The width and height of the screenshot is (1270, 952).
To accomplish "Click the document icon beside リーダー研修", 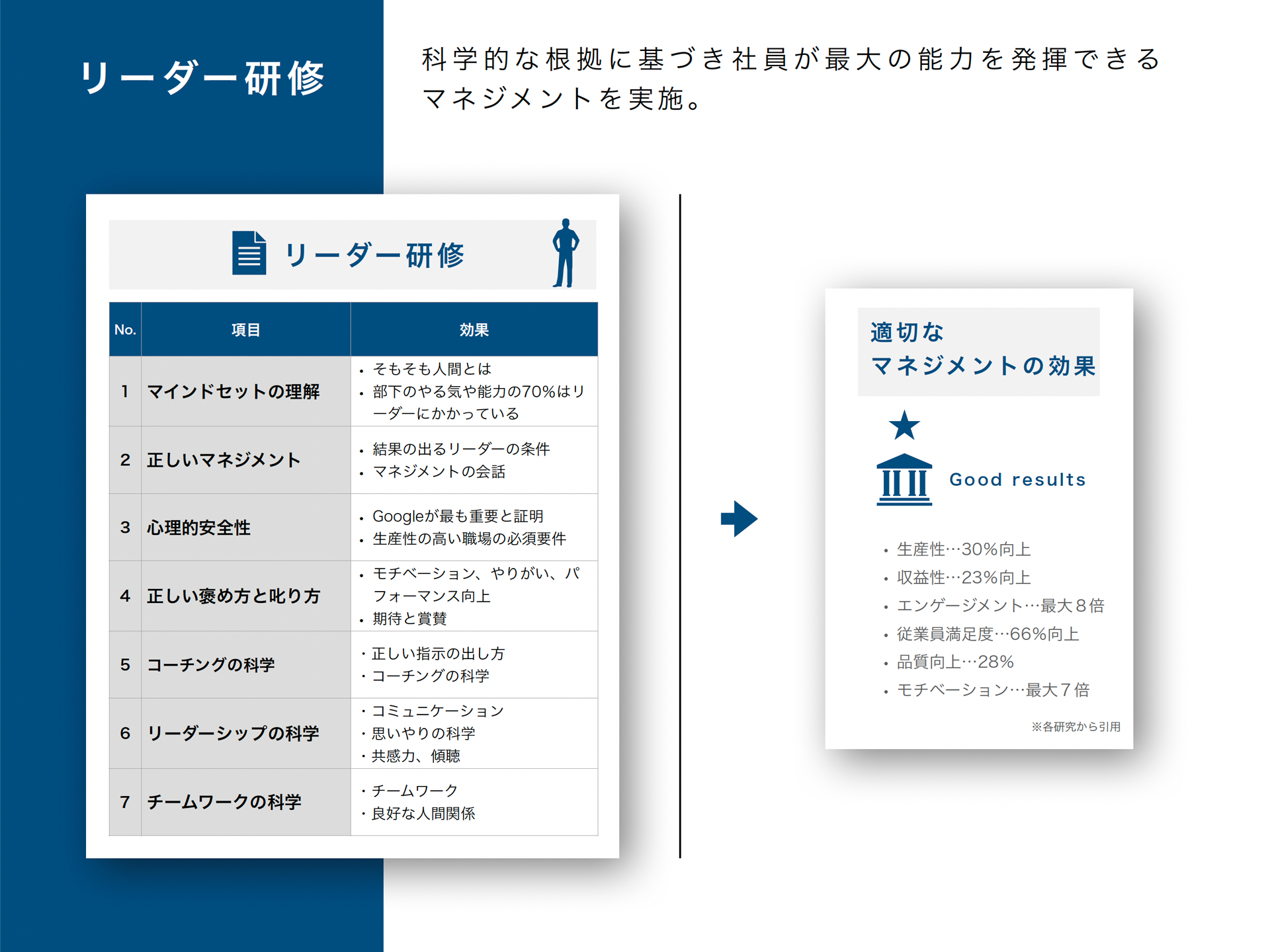I will pos(249,253).
